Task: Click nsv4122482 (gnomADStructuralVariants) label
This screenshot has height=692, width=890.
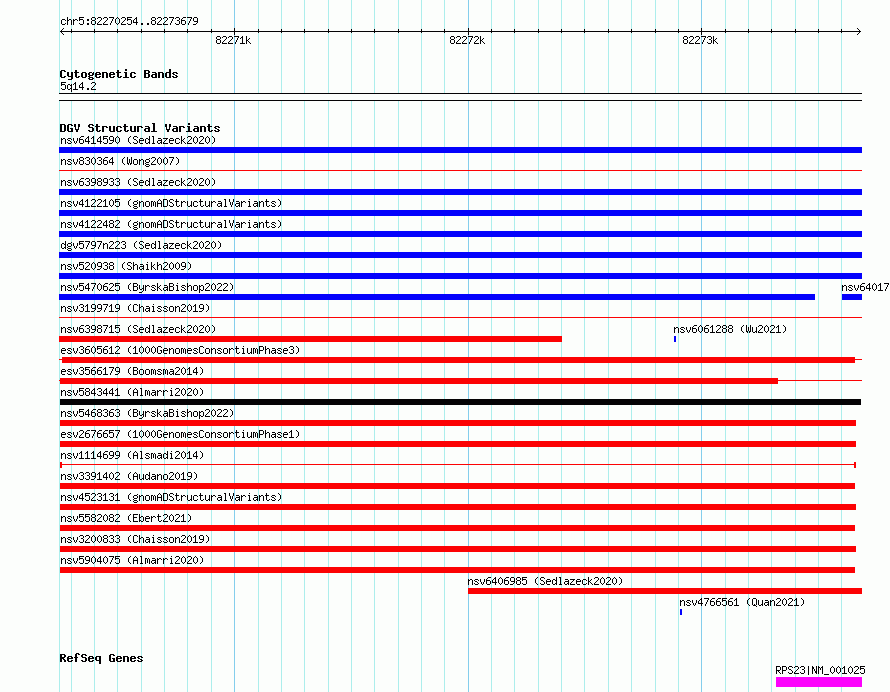Action: pos(171,224)
